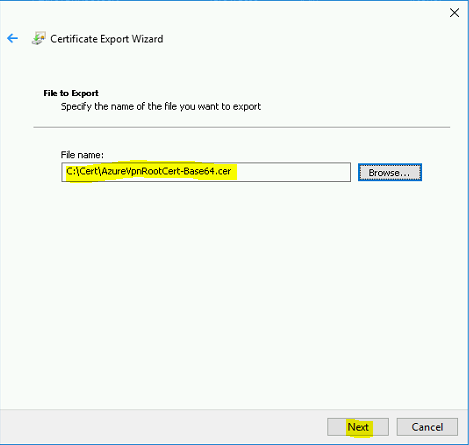The width and height of the screenshot is (469, 445).
Task: Focus the File name text box
Action: pyautogui.click(x=206, y=172)
